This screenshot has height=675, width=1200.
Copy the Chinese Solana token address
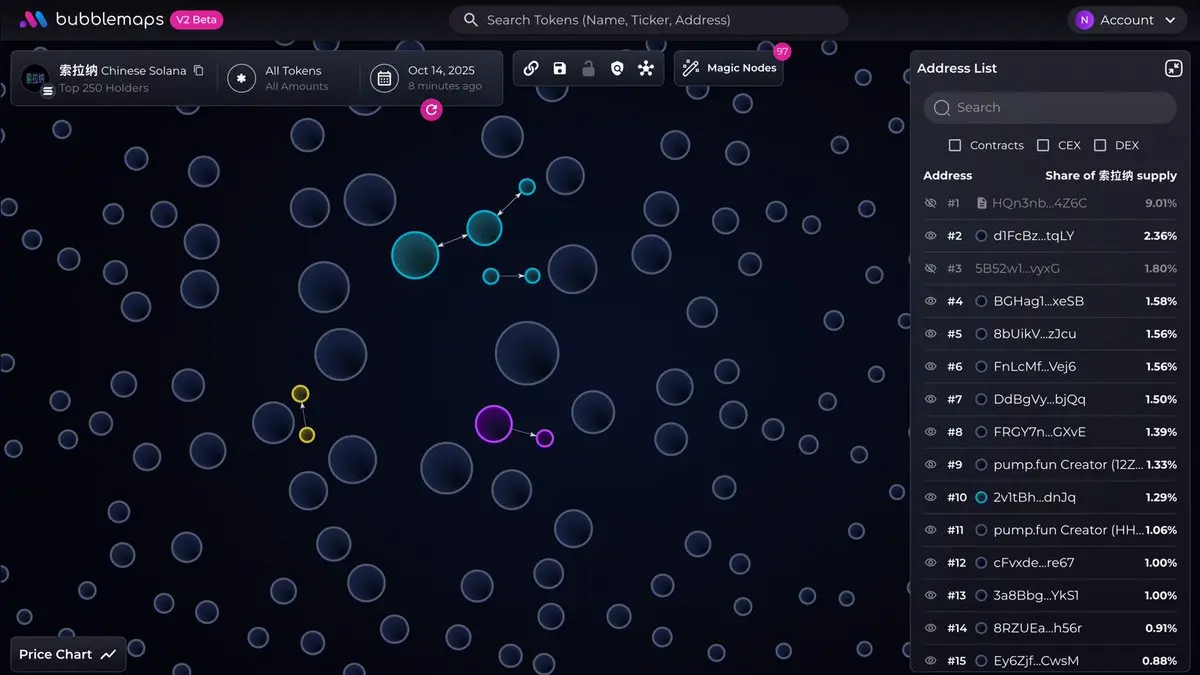click(198, 71)
